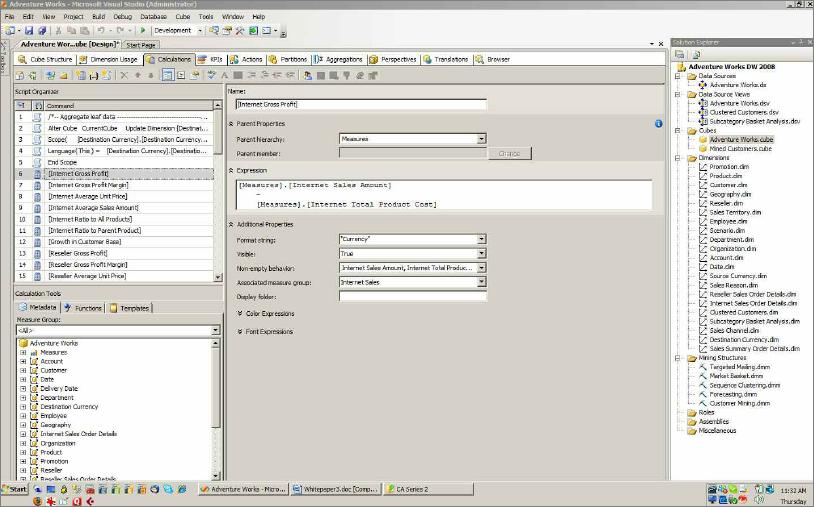The image size is (814, 507).
Task: Switch to the Dimension Usage tab
Action: [108, 60]
